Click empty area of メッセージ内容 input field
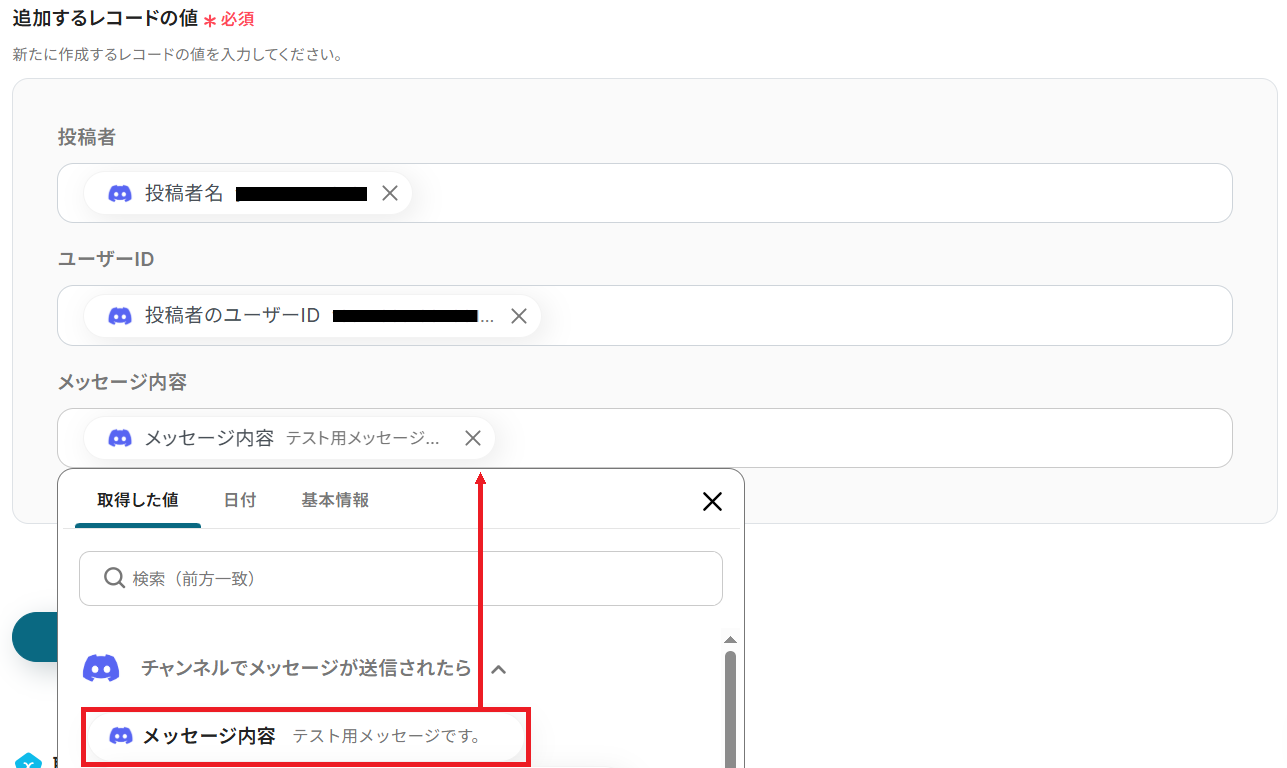This screenshot has width=1287, height=768. [x=860, y=438]
